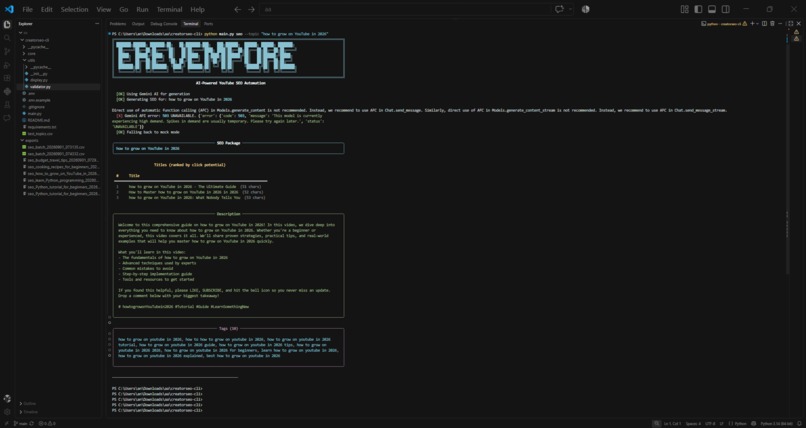
Task: Close the terminal panel
Action: pyautogui.click(x=798, y=23)
